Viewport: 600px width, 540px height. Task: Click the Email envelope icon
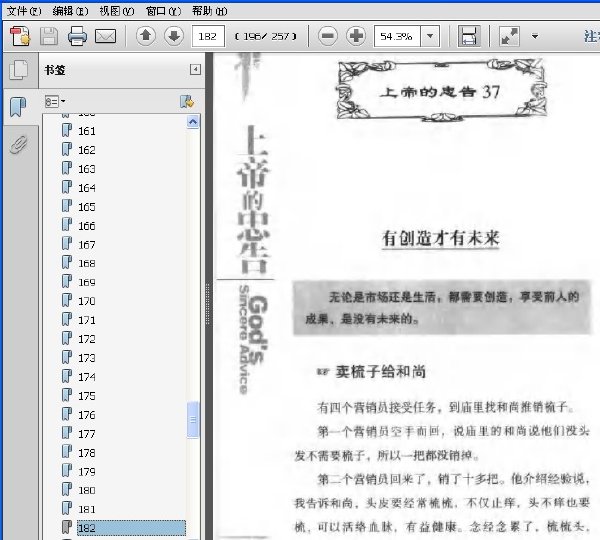[x=105, y=37]
